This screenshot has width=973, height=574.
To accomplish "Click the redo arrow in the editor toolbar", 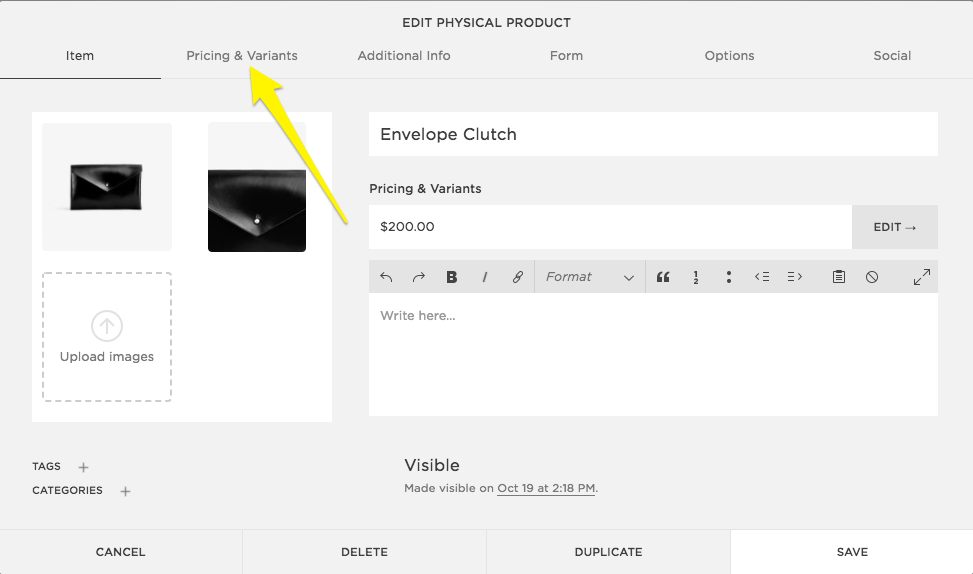I will [x=419, y=277].
